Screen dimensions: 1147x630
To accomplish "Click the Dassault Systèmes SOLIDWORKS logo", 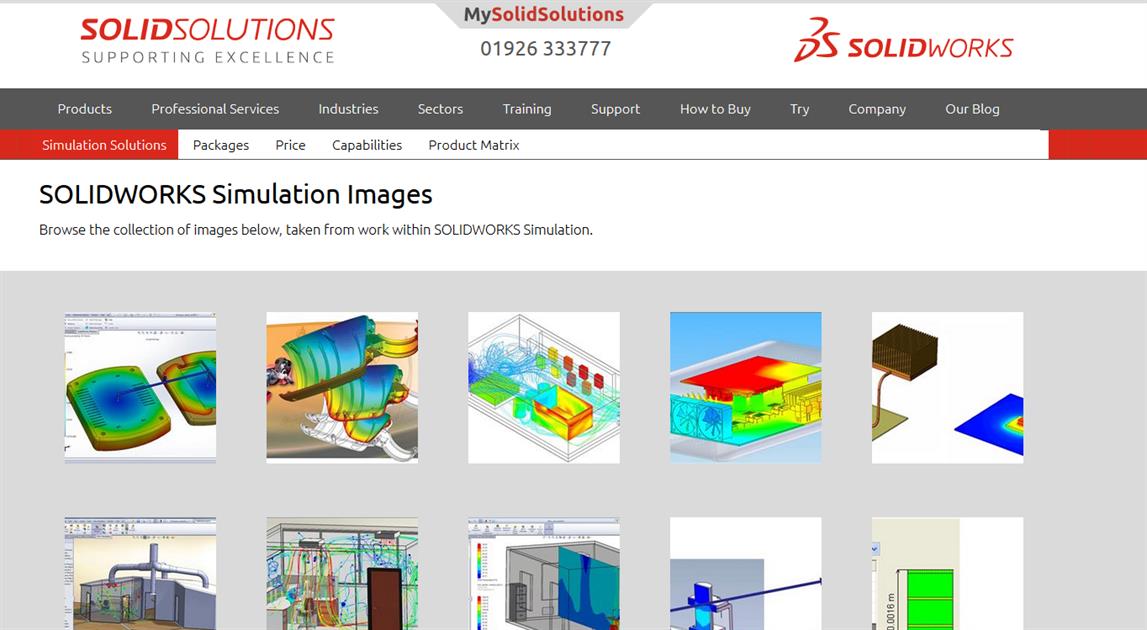I will coord(903,42).
